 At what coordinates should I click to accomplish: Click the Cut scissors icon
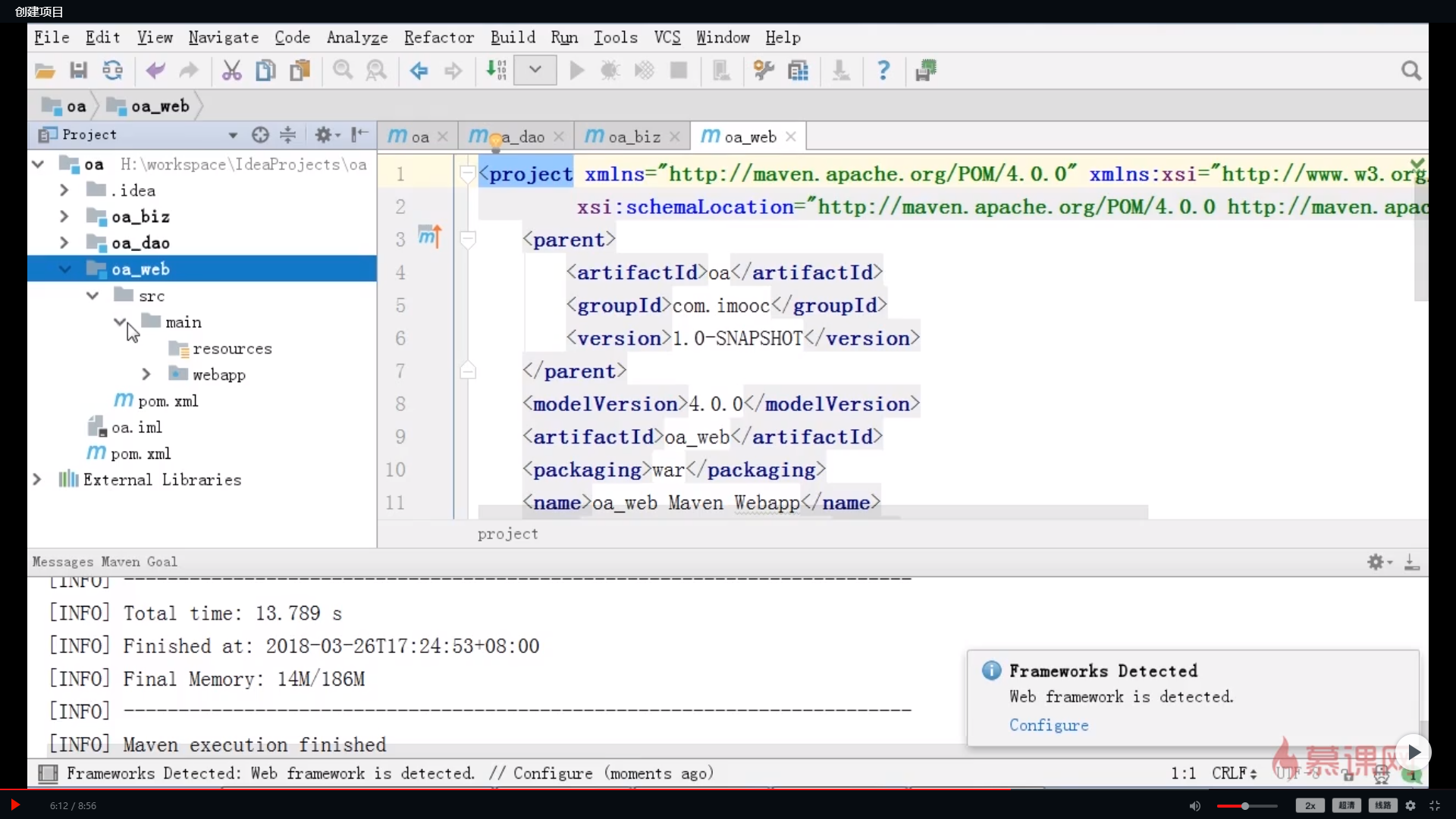231,71
